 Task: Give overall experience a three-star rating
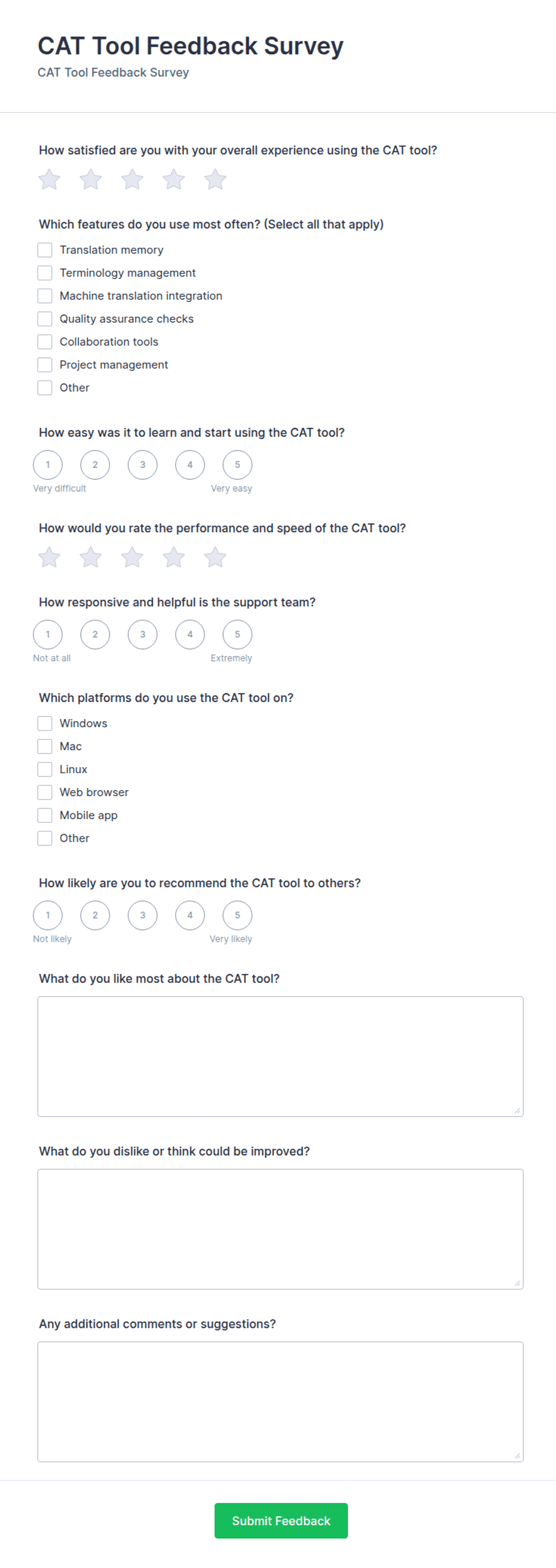click(x=132, y=179)
